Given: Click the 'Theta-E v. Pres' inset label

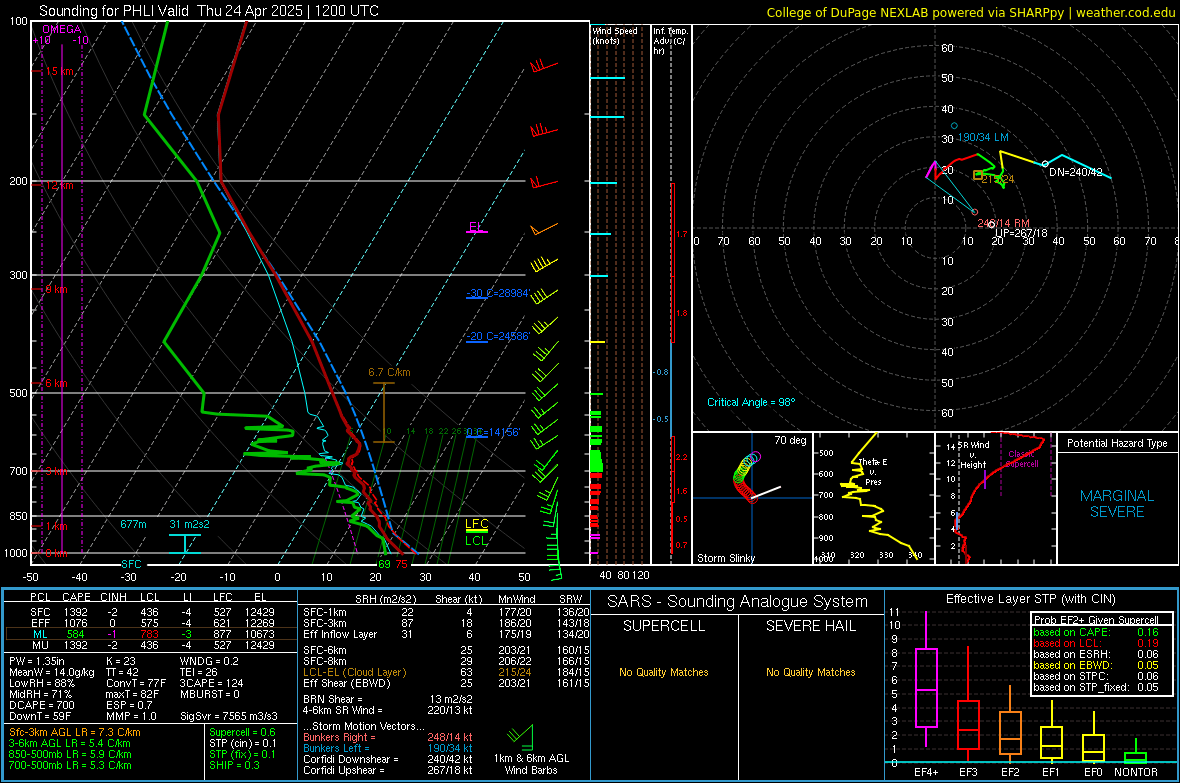Looking at the screenshot, I should pos(873,472).
